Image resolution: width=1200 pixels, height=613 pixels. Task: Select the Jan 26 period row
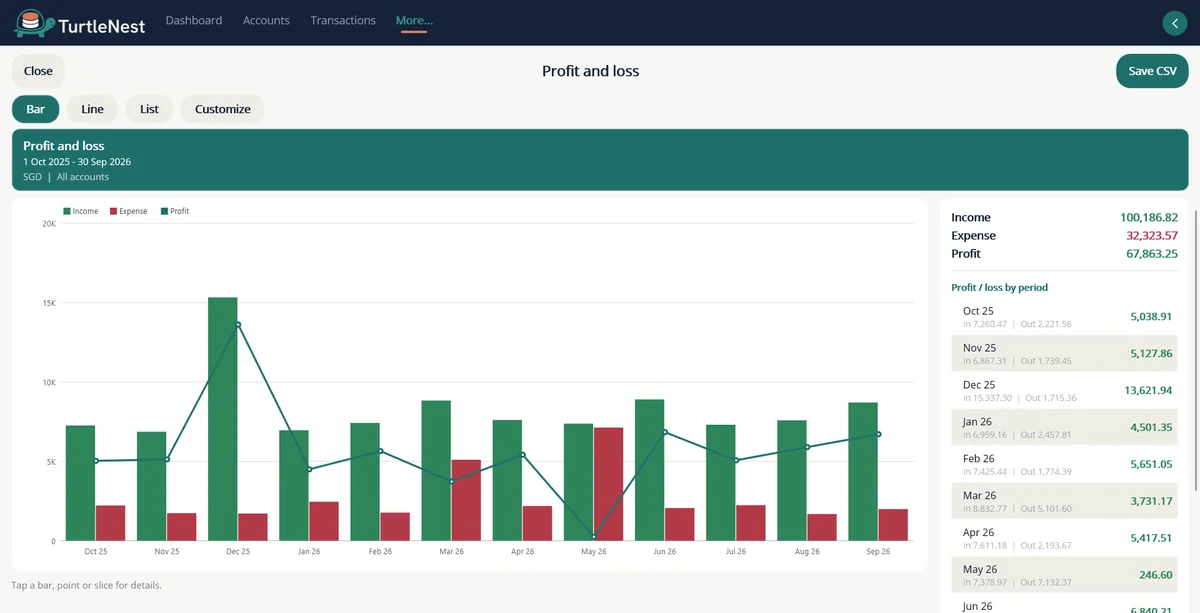click(x=1064, y=427)
